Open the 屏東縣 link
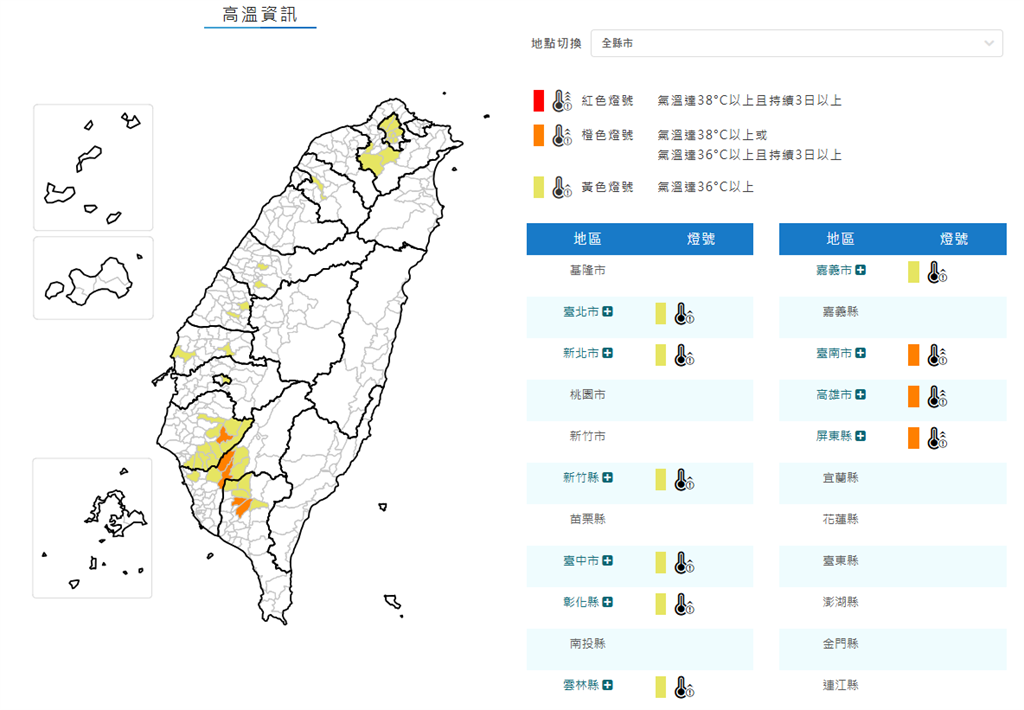 (x=835, y=436)
